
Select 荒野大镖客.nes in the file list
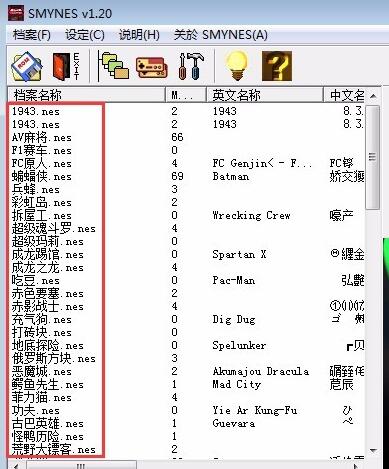coord(54,449)
